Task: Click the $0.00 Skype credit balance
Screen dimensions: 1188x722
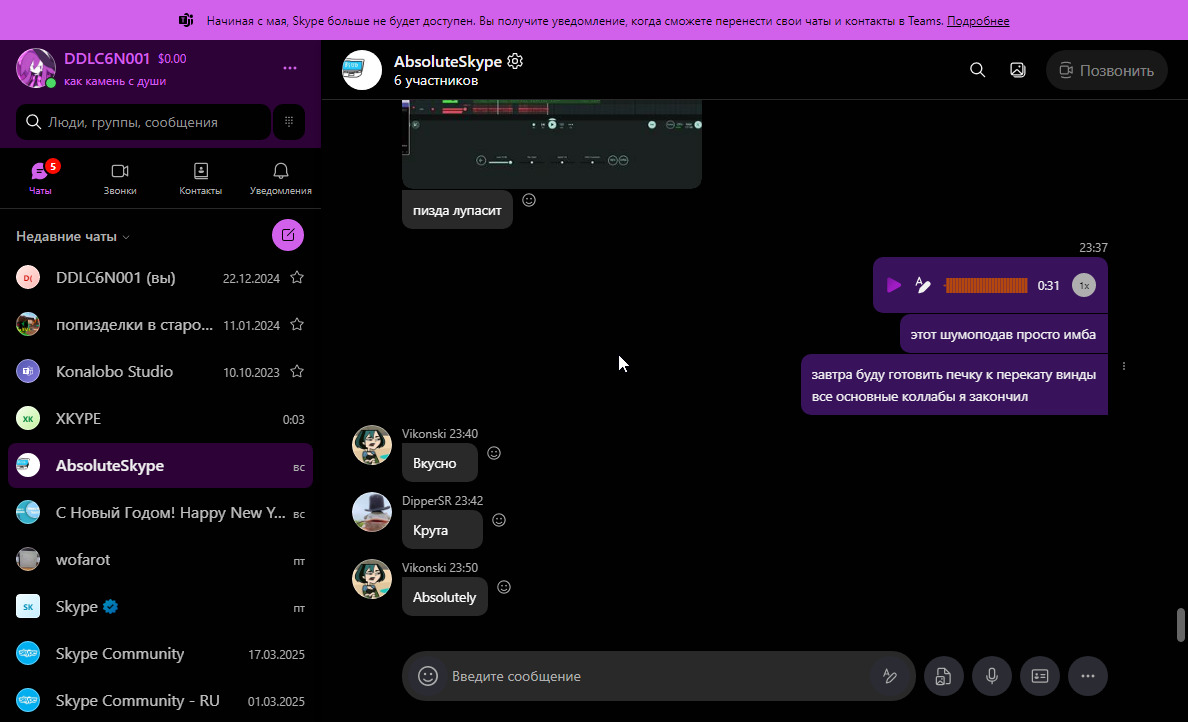Action: click(x=172, y=58)
